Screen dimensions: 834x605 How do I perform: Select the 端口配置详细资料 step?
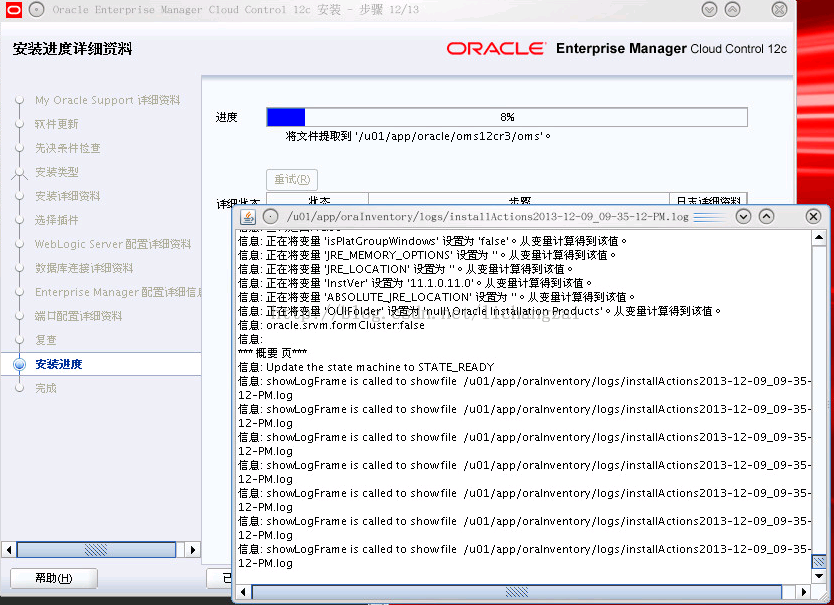pos(78,316)
